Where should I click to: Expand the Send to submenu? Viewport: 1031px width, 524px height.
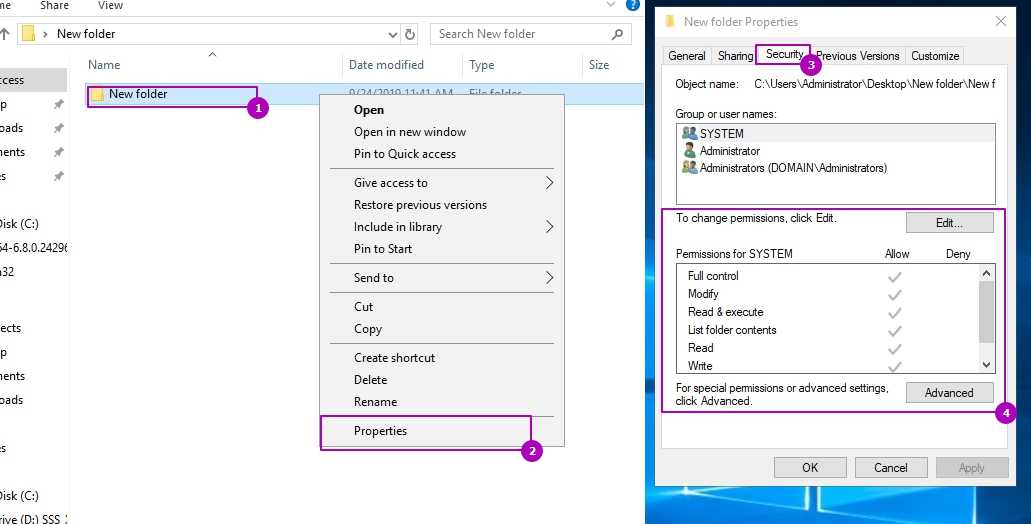(549, 277)
